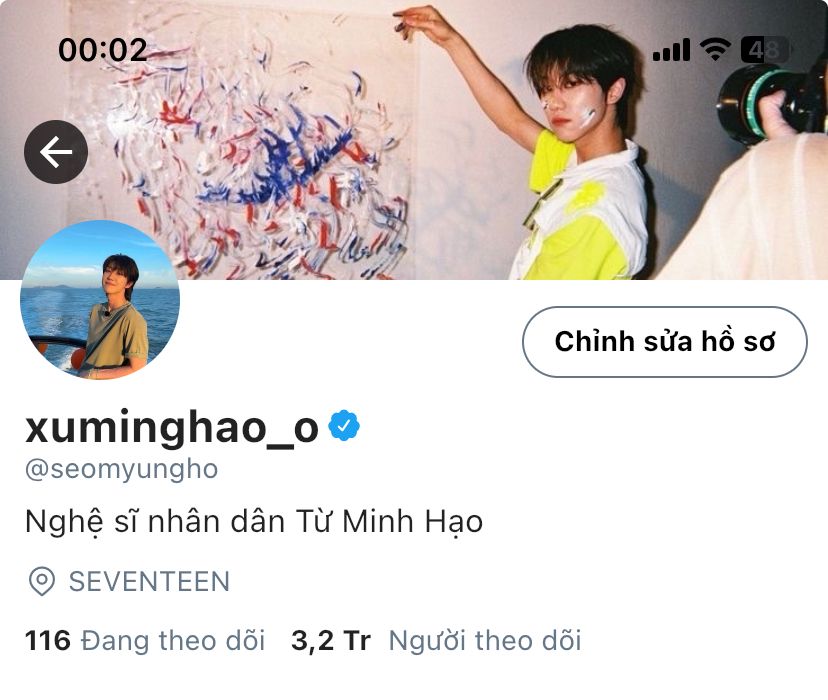Screen dimensions: 828x700
Task: Click the @seomyungho handle
Action: 121,469
